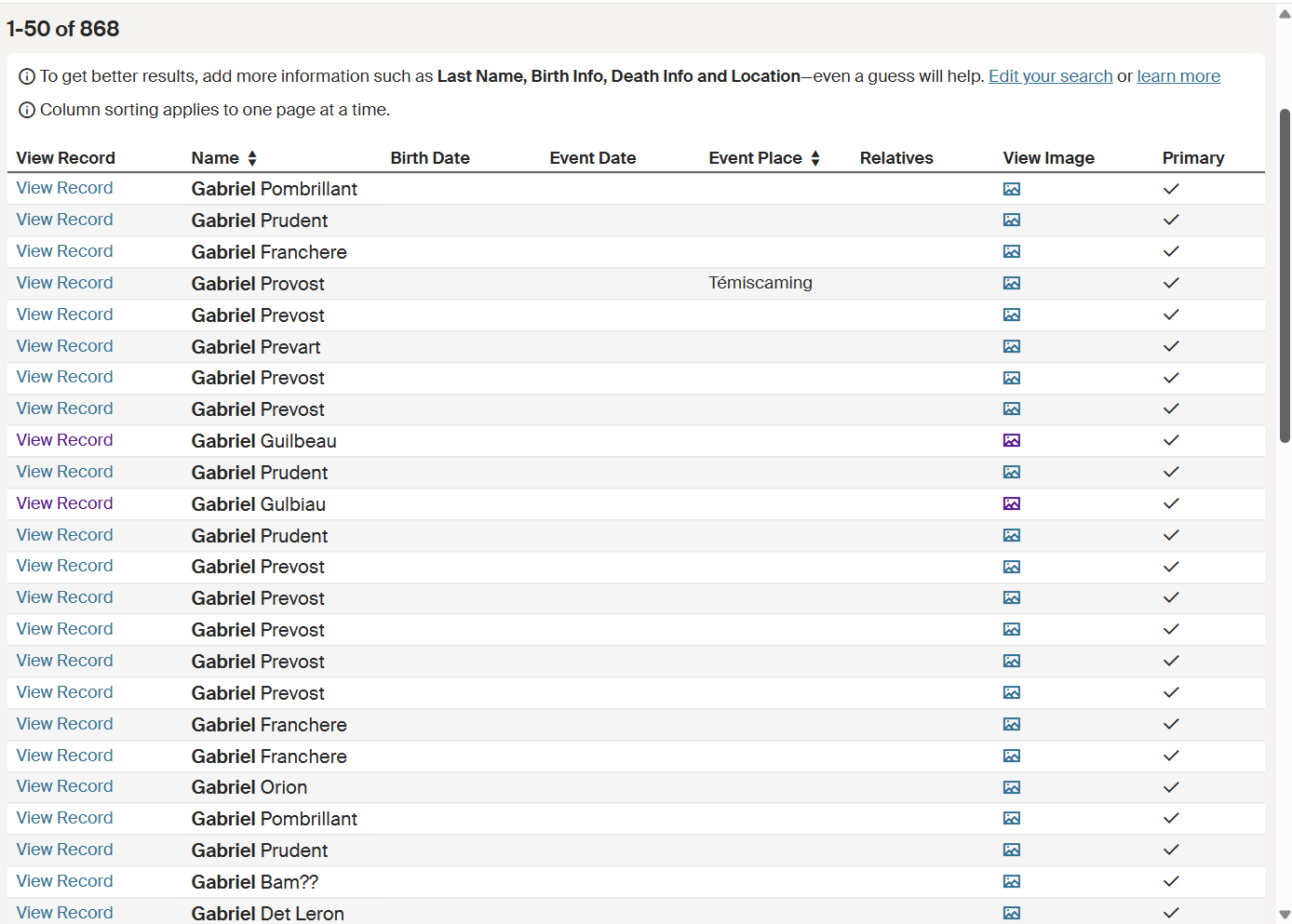The width and height of the screenshot is (1292, 924).
Task: View image for Gabriel Det Leron record
Action: click(1012, 913)
